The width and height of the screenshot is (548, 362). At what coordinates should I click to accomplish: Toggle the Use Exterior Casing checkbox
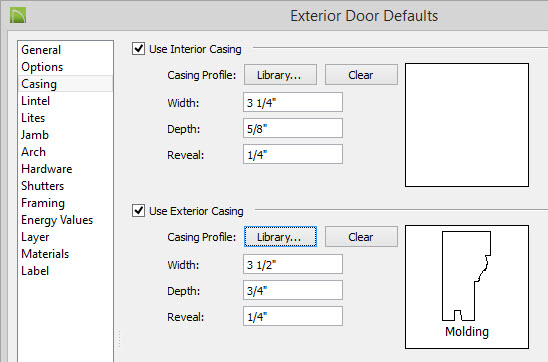[138, 211]
